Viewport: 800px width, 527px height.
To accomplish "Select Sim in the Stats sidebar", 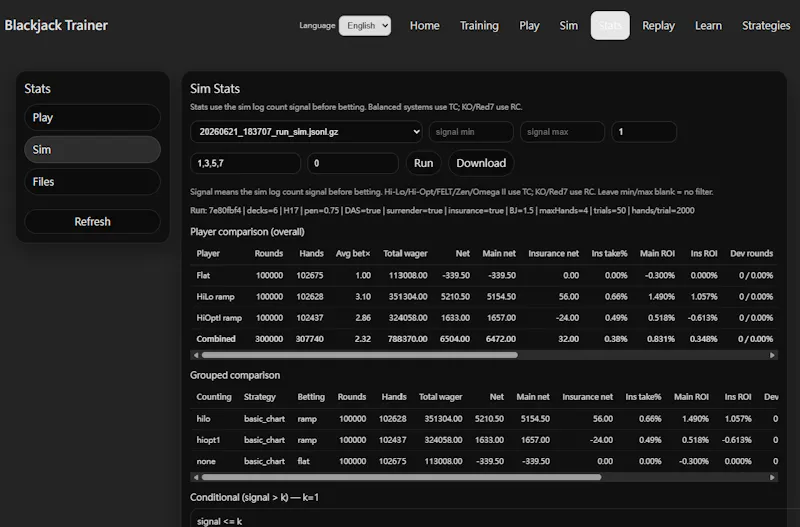I will pos(92,149).
